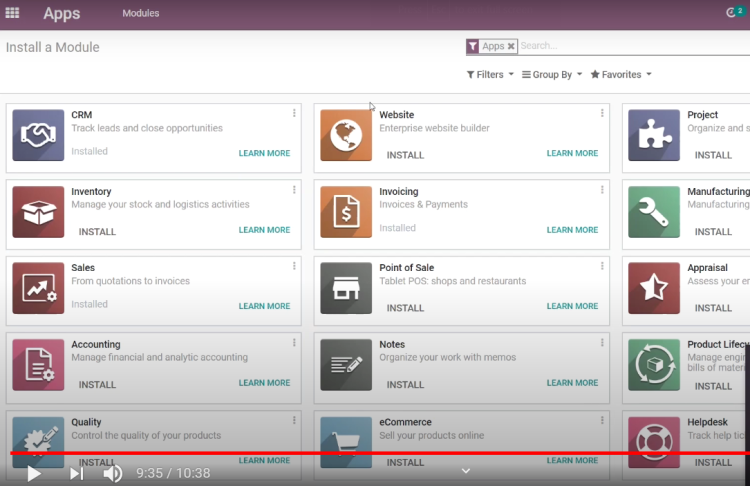The width and height of the screenshot is (750, 486).
Task: Click the Manufacturing wrench icon
Action: click(x=654, y=212)
